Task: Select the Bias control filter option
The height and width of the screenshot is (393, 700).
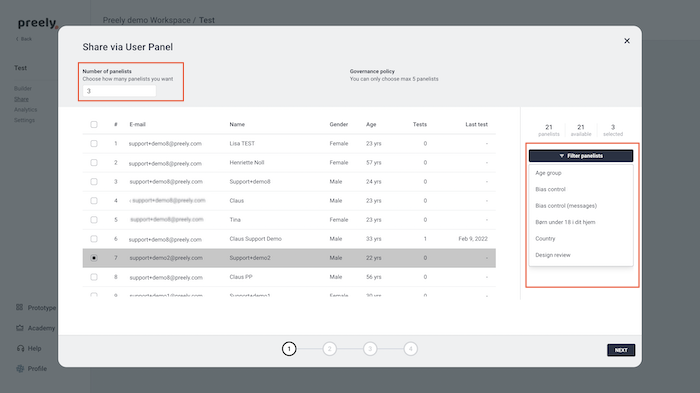Action: click(x=550, y=189)
